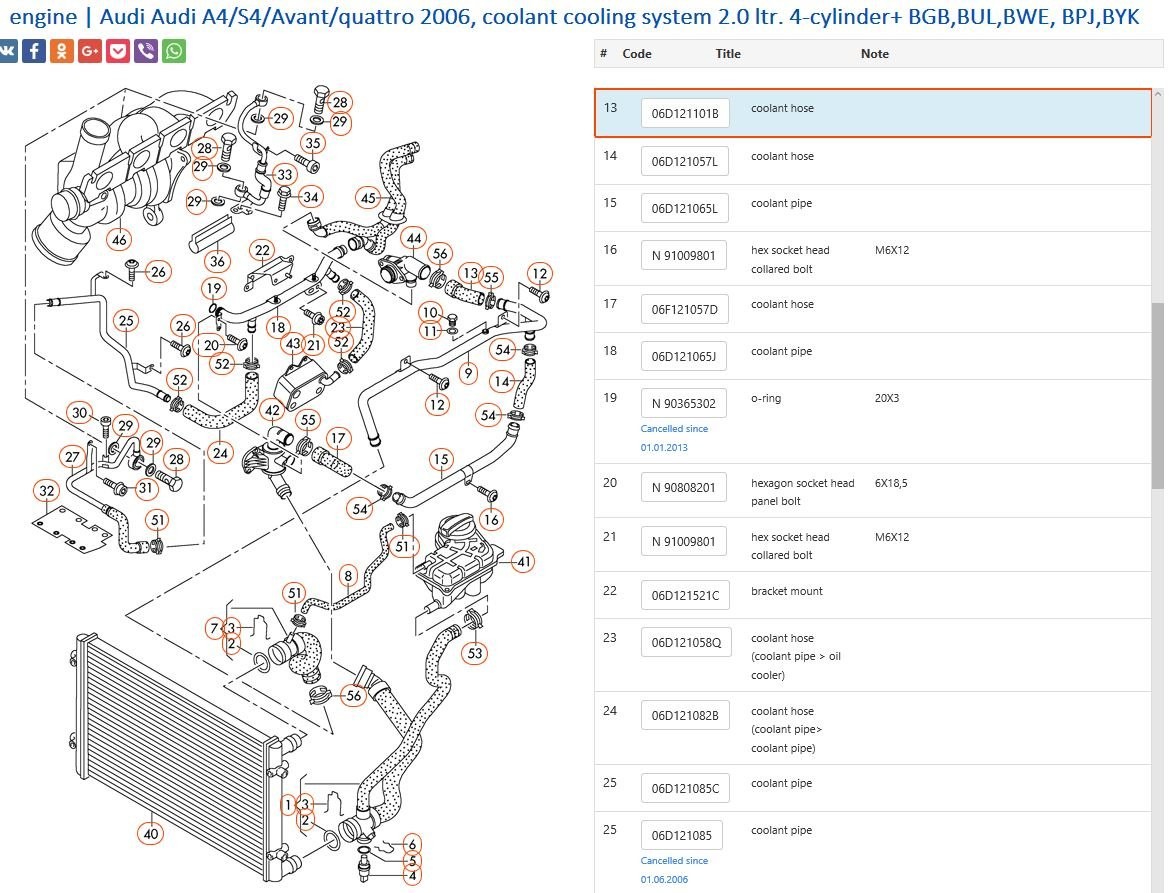Select diagram callout 24 coolant hose
Screen dimensions: 1174x893
pyautogui.click(x=220, y=453)
